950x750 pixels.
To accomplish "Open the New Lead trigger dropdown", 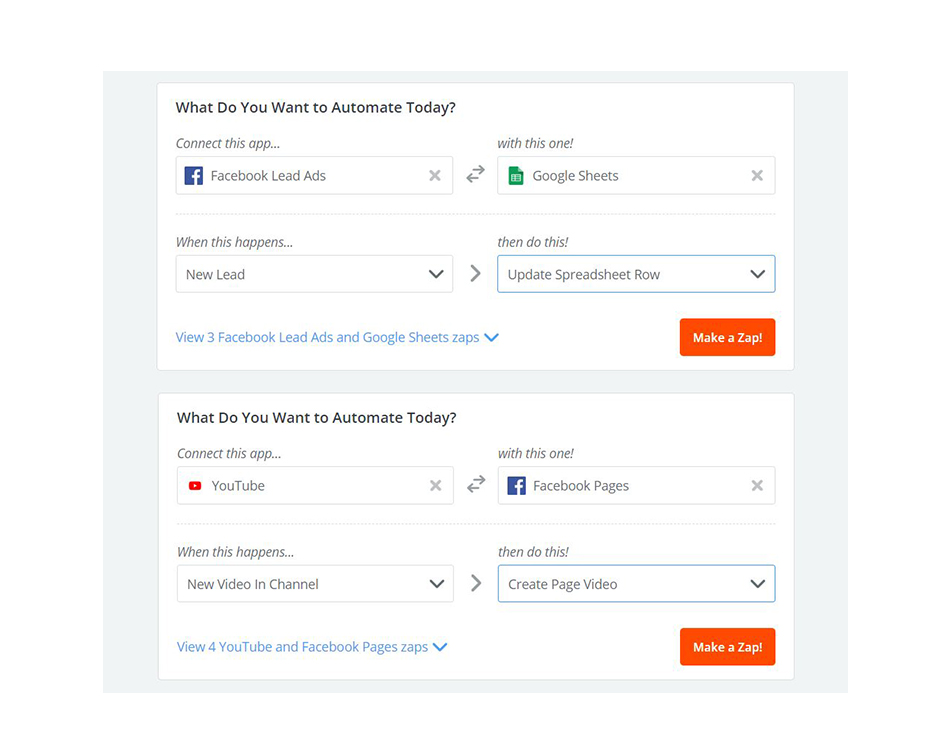I will 314,274.
